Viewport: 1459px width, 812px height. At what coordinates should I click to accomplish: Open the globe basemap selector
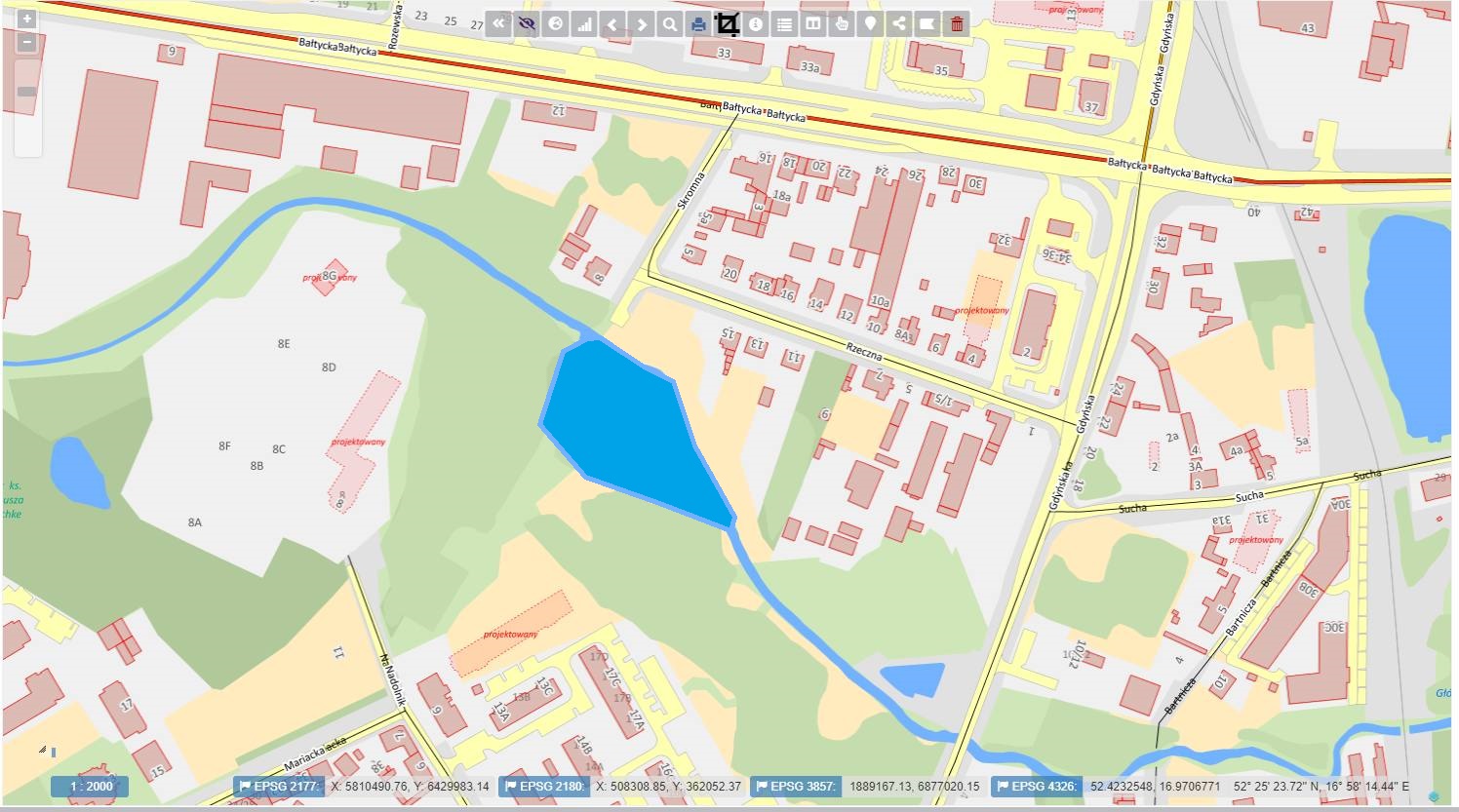tap(556, 24)
